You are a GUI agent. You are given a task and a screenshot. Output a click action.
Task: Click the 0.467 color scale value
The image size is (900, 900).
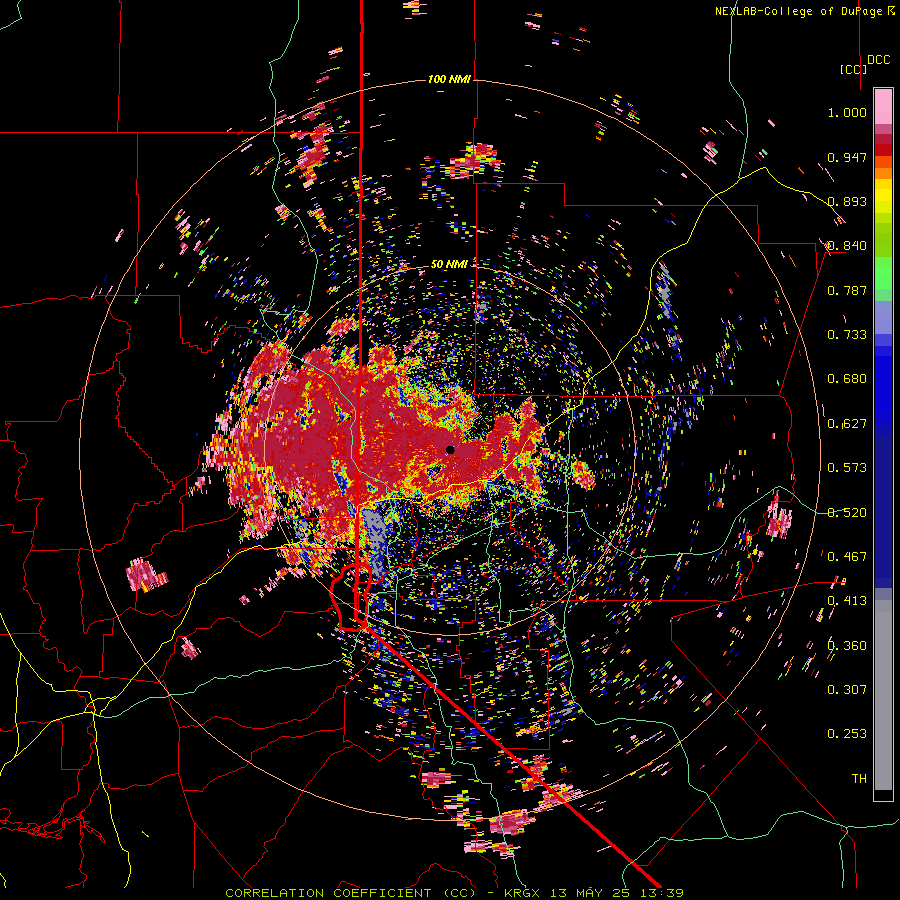coord(847,557)
